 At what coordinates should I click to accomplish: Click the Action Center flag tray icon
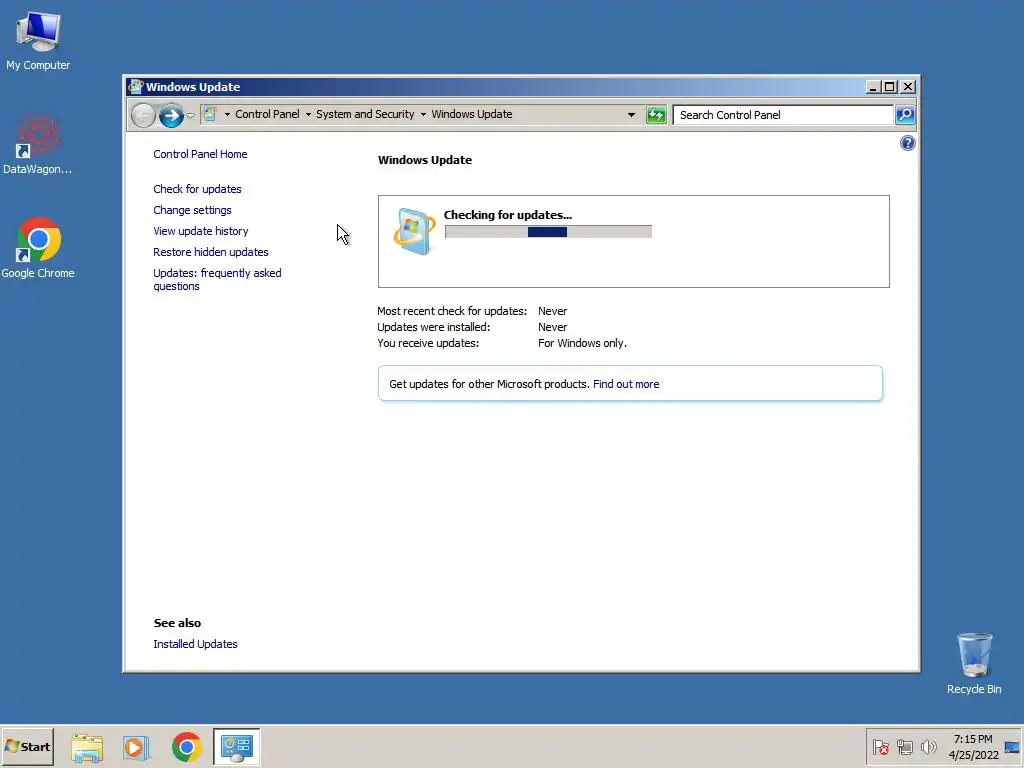coord(881,747)
